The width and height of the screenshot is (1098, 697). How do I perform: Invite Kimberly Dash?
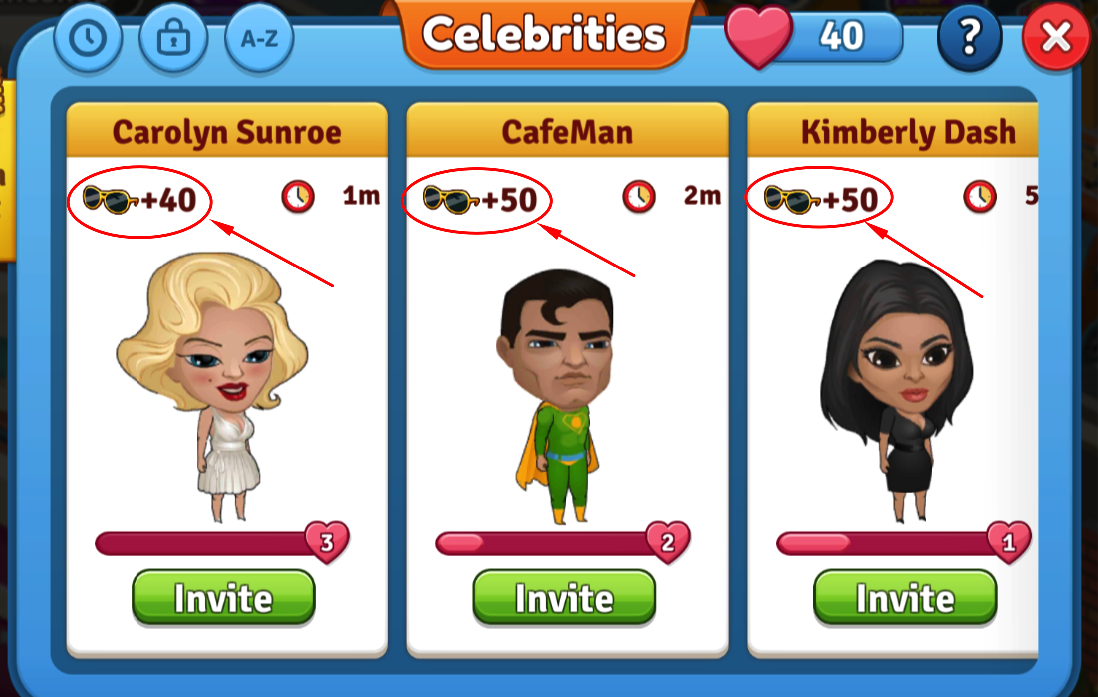click(x=905, y=598)
